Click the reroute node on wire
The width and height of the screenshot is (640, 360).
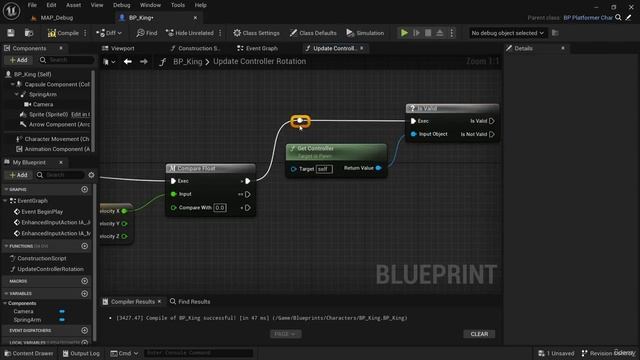pos(300,121)
